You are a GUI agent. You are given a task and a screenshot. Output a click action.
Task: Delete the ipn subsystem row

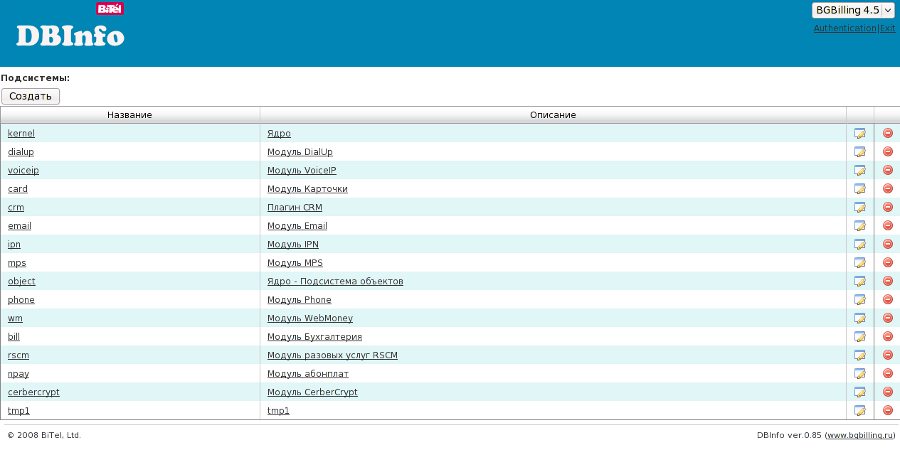click(888, 244)
